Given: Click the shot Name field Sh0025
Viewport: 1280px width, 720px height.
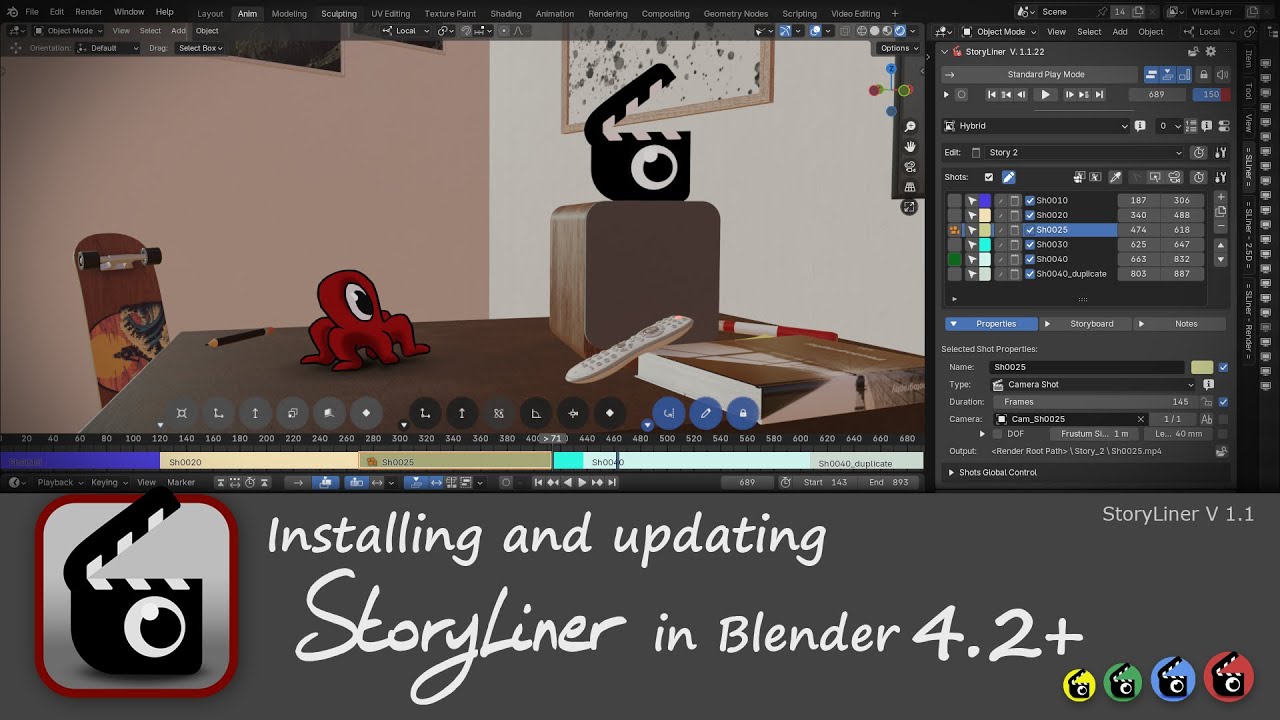Looking at the screenshot, I should pyautogui.click(x=1087, y=367).
